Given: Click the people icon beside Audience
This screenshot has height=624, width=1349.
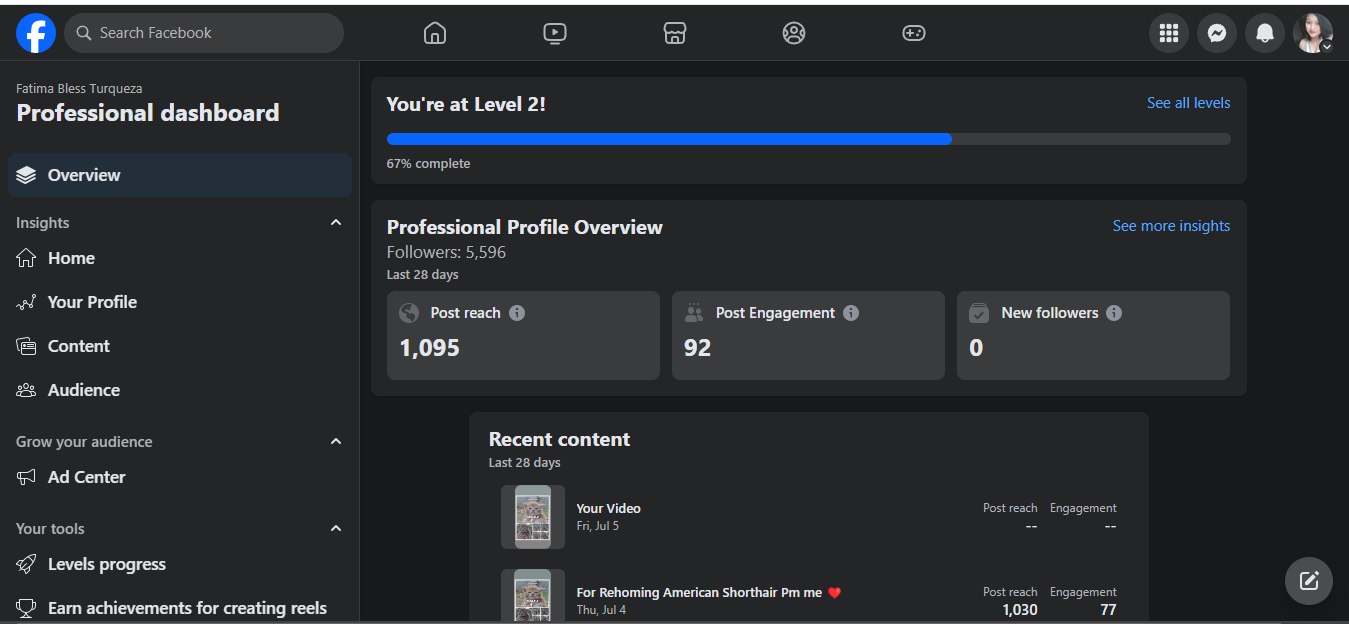Looking at the screenshot, I should pyautogui.click(x=26, y=390).
